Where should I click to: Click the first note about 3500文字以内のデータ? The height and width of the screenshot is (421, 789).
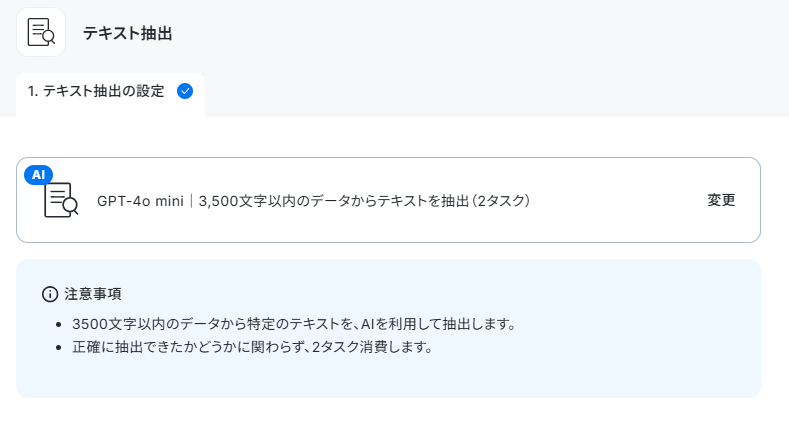[x=294, y=324]
